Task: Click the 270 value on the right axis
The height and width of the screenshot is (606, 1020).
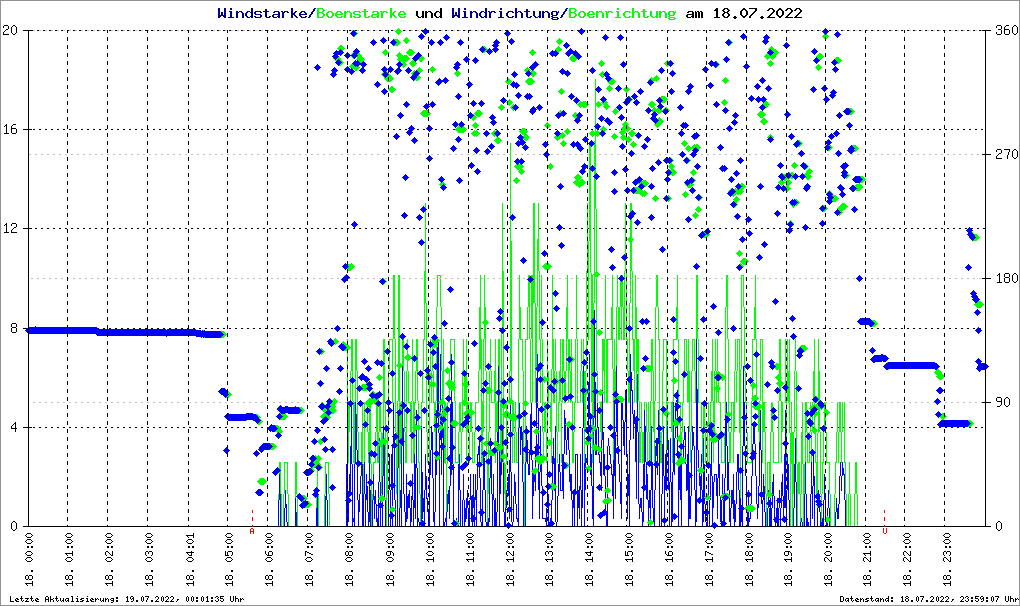Action: (1005, 155)
